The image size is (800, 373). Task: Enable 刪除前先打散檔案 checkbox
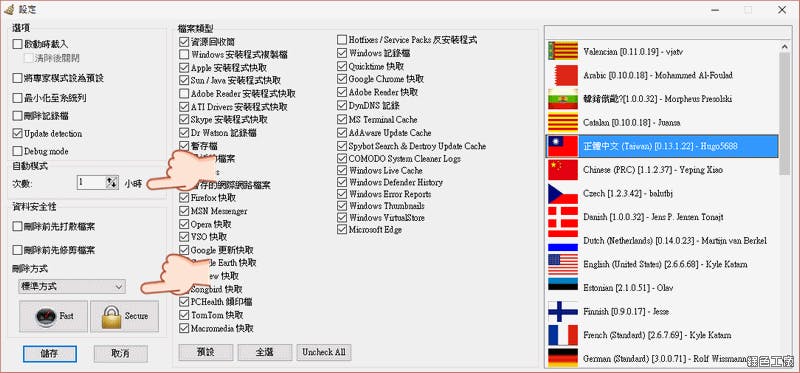[x=18, y=226]
